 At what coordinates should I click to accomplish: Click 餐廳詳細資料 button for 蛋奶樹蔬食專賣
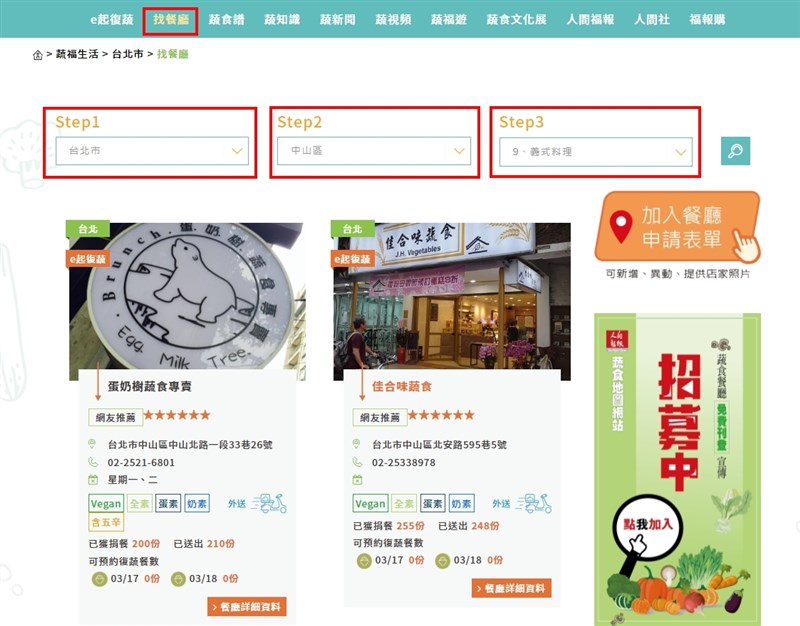247,607
